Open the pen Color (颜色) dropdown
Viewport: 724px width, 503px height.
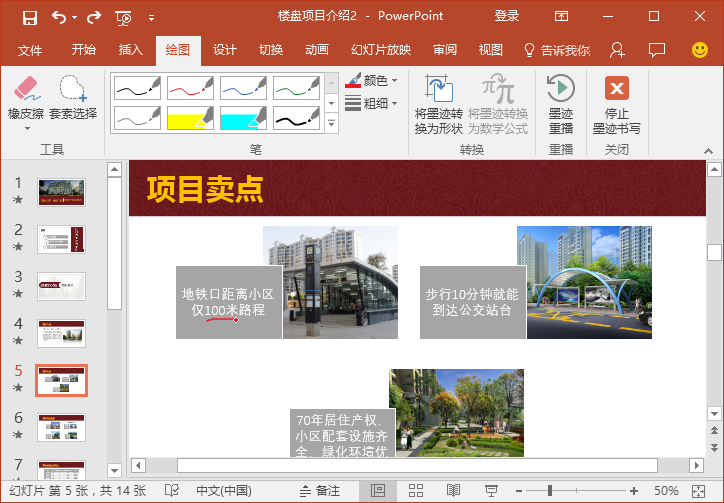[x=371, y=81]
